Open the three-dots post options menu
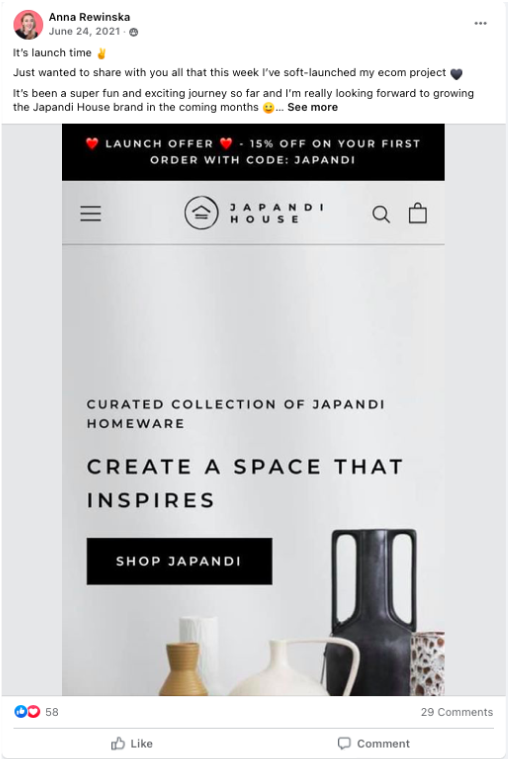The height and width of the screenshot is (759, 508). [480, 23]
